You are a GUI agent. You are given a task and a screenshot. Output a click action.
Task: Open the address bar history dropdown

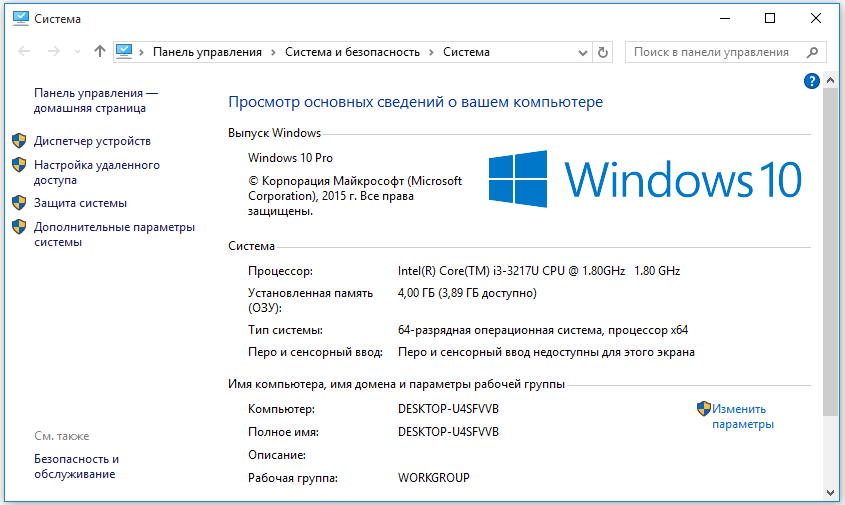point(582,52)
